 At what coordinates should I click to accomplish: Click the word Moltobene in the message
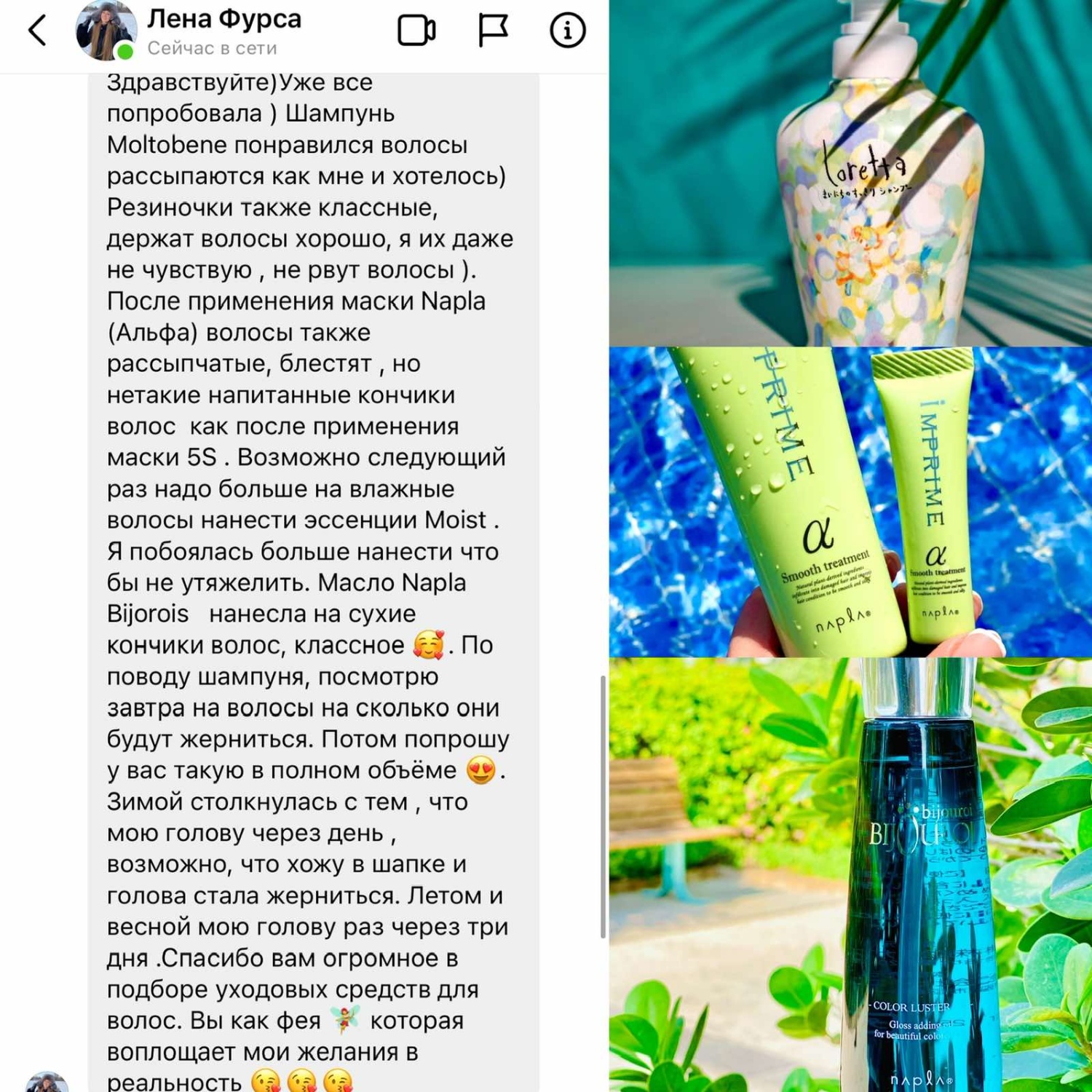click(x=167, y=145)
